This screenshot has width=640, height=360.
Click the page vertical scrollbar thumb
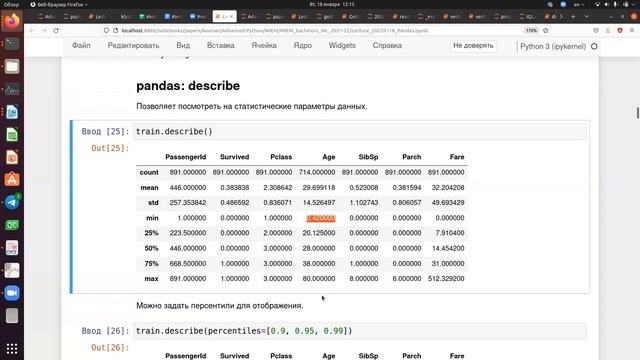[x=638, y=113]
